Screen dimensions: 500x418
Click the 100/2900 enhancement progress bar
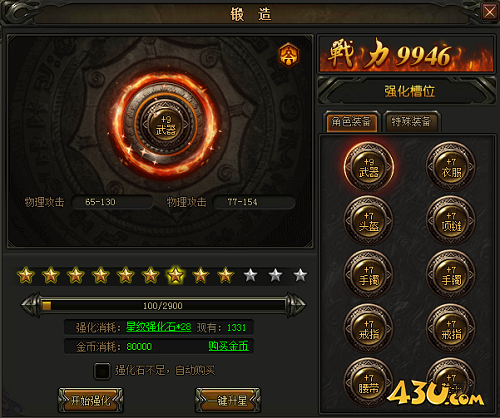pos(163,305)
